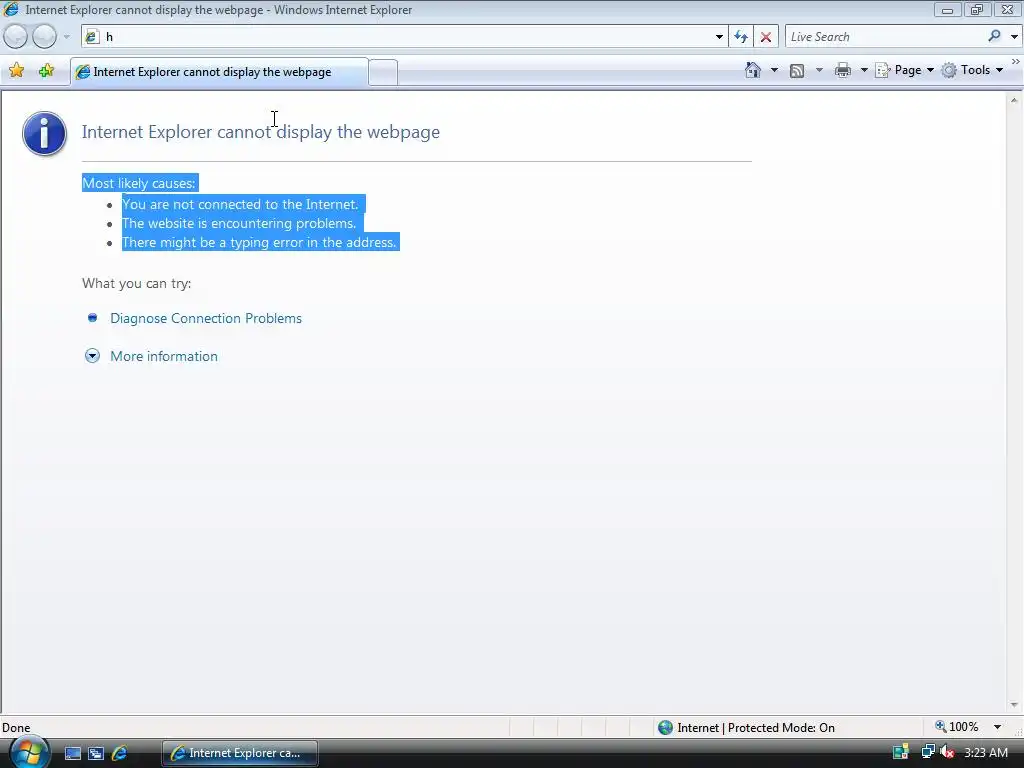1024x768 pixels.
Task: Expand the address bar history dropdown
Action: pos(719,37)
